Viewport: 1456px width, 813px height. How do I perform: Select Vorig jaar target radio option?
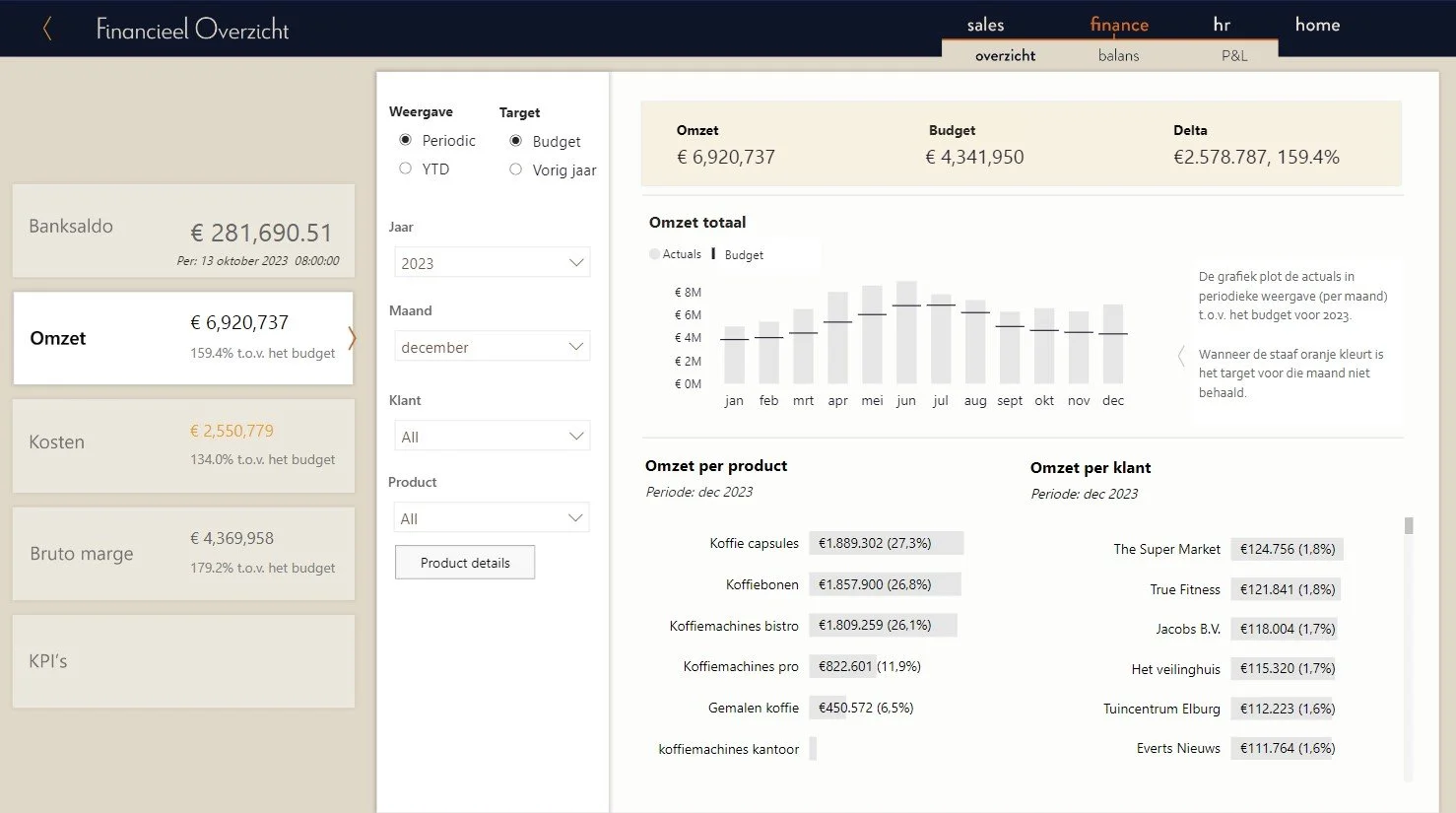(515, 169)
